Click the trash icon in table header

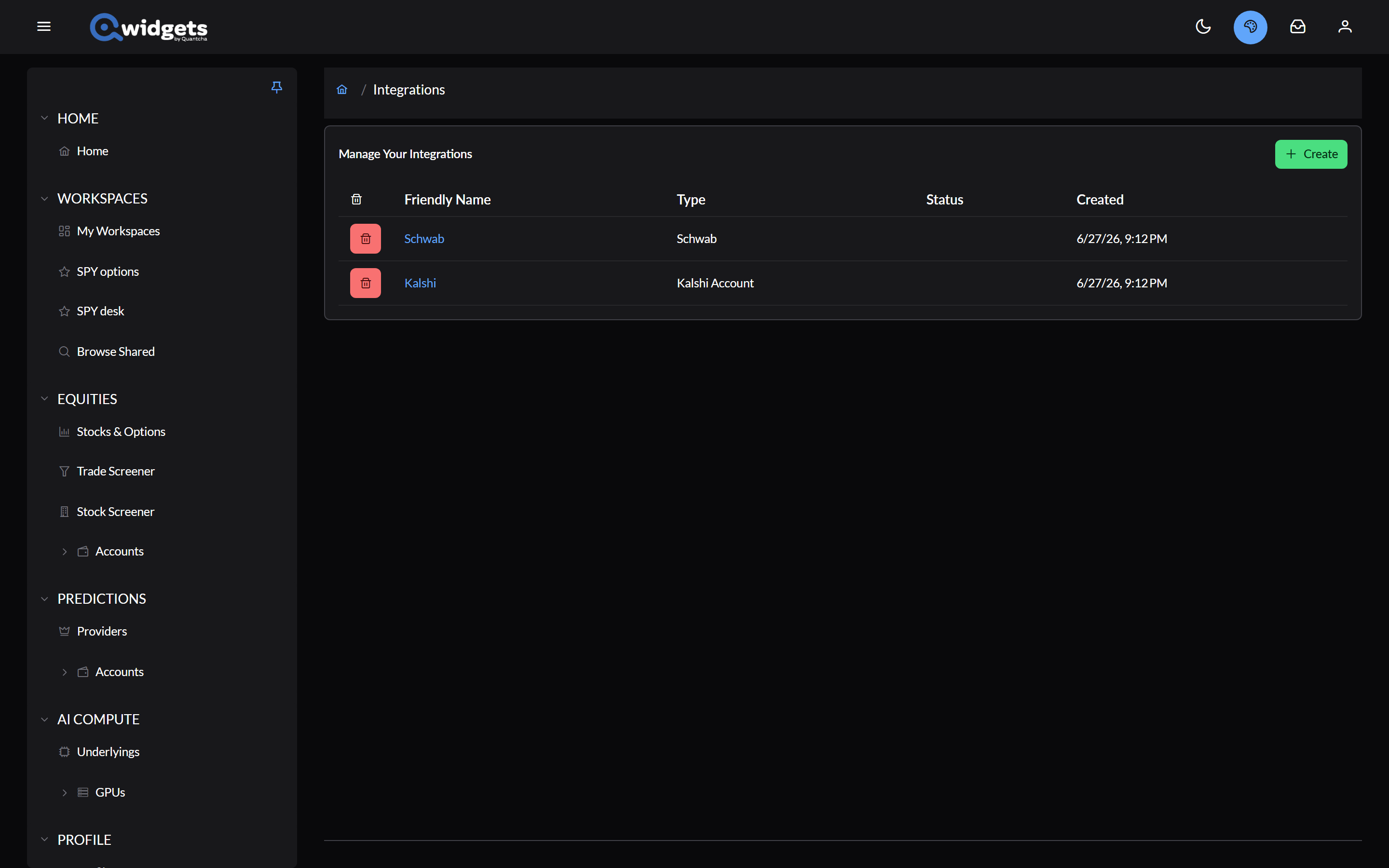coord(356,199)
